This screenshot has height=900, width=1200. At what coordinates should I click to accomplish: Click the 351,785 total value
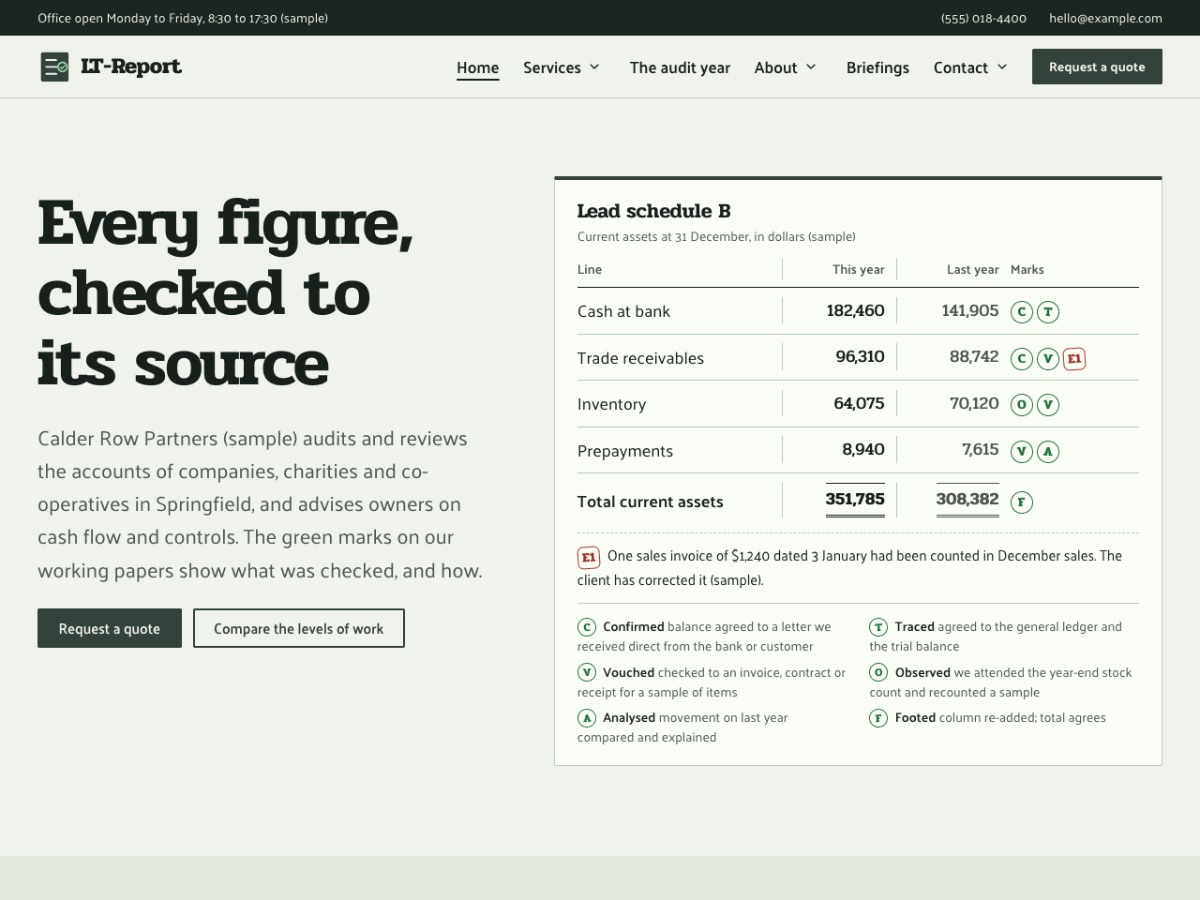[855, 499]
